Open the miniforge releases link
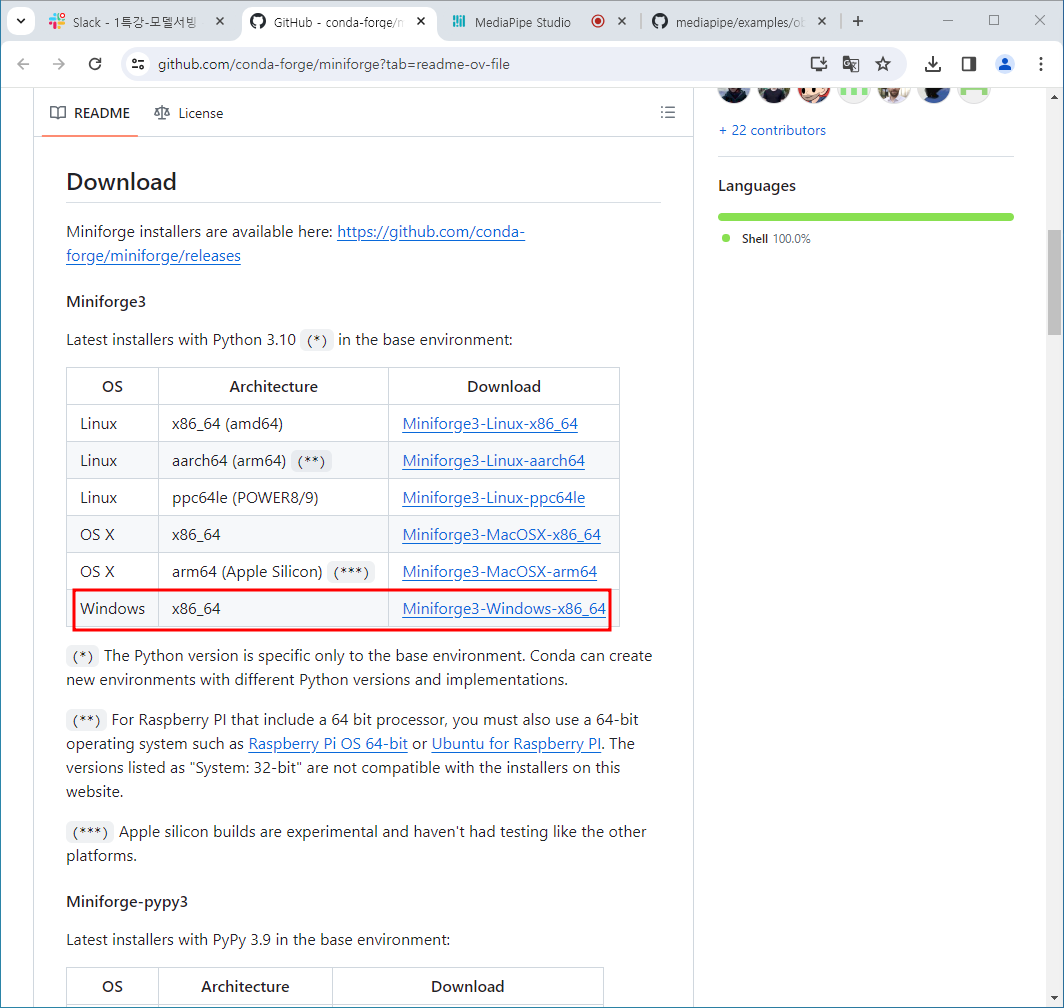1064x1008 pixels. pos(295,244)
